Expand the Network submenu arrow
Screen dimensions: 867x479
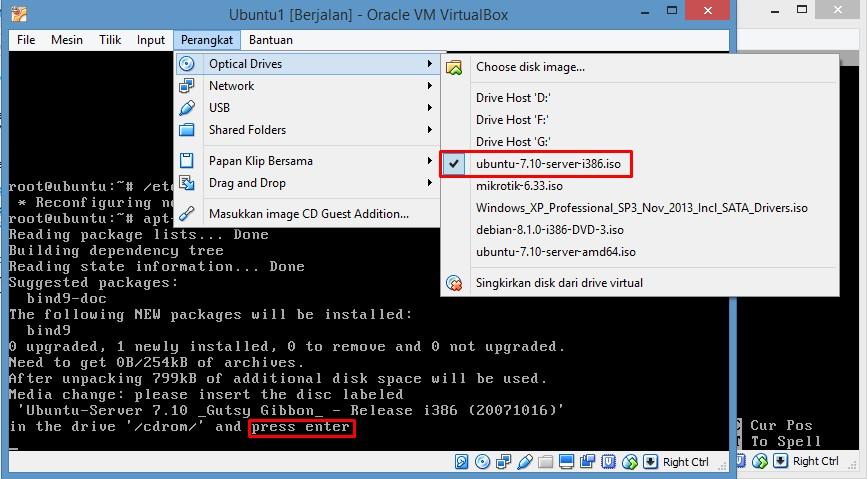430,86
